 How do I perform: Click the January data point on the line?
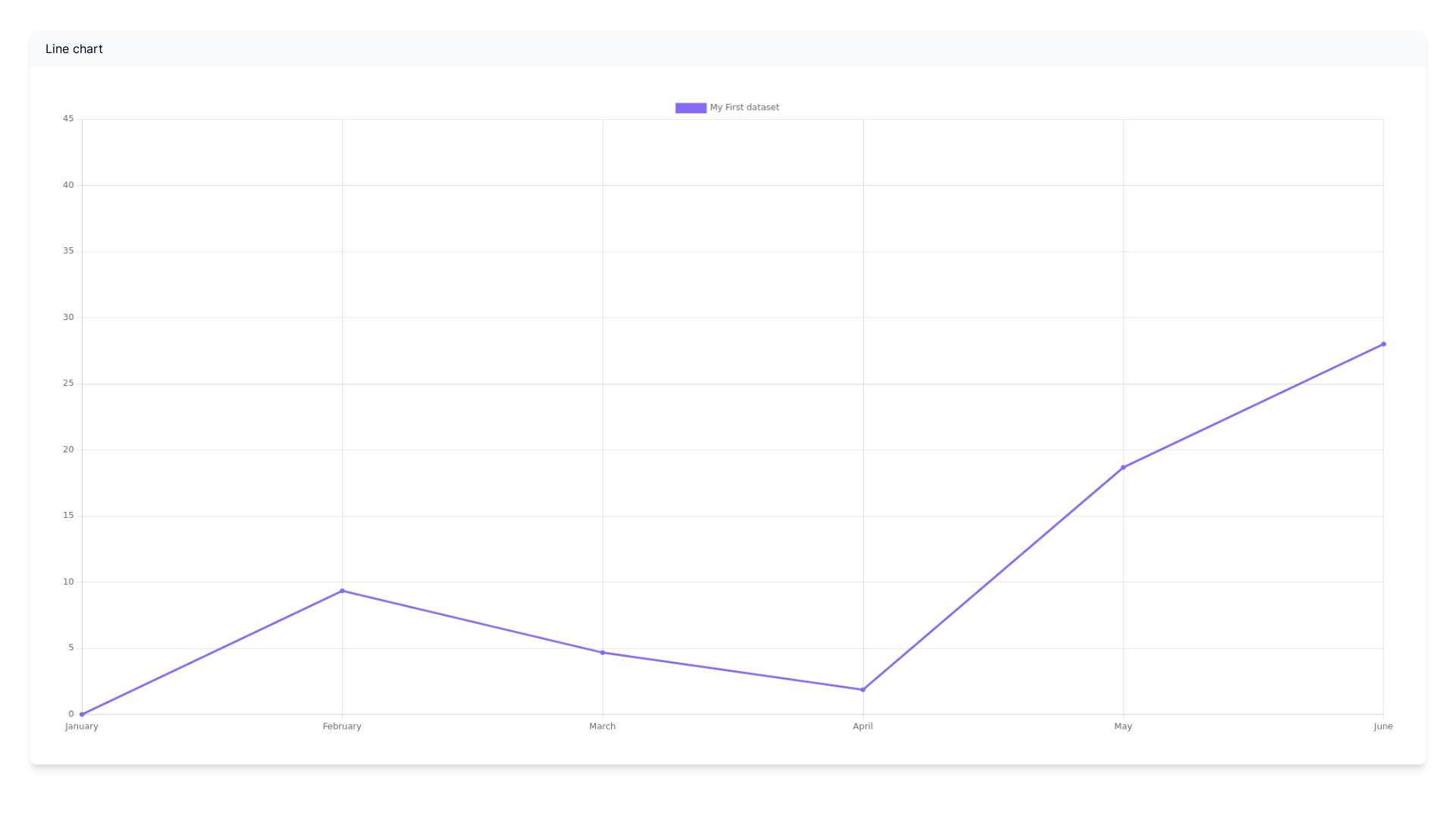point(82,714)
